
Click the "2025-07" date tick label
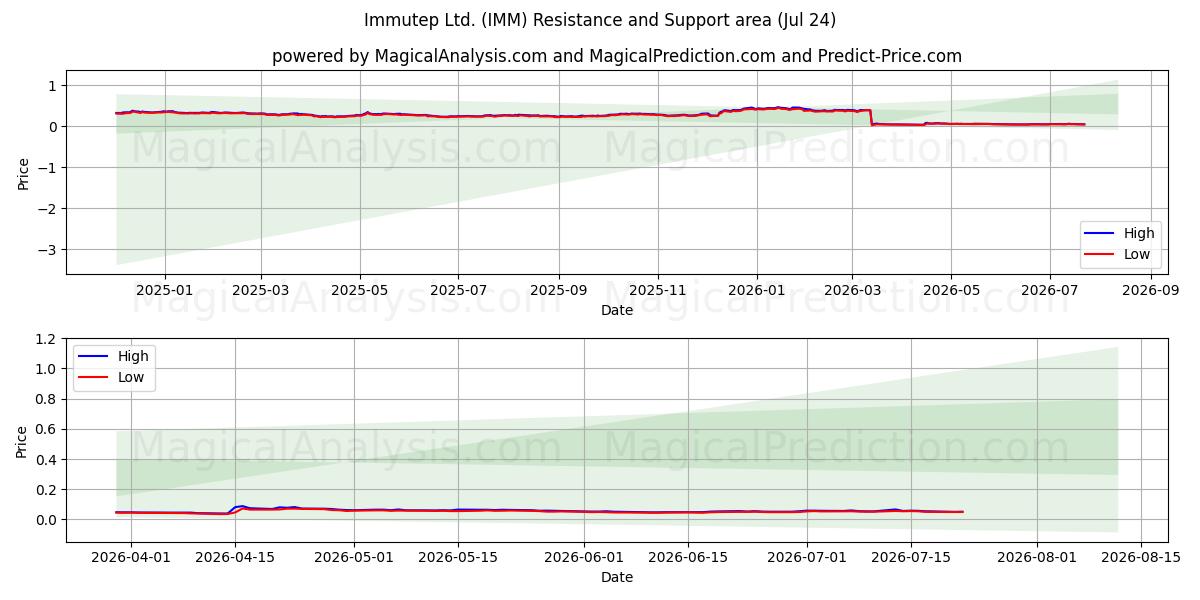click(458, 290)
